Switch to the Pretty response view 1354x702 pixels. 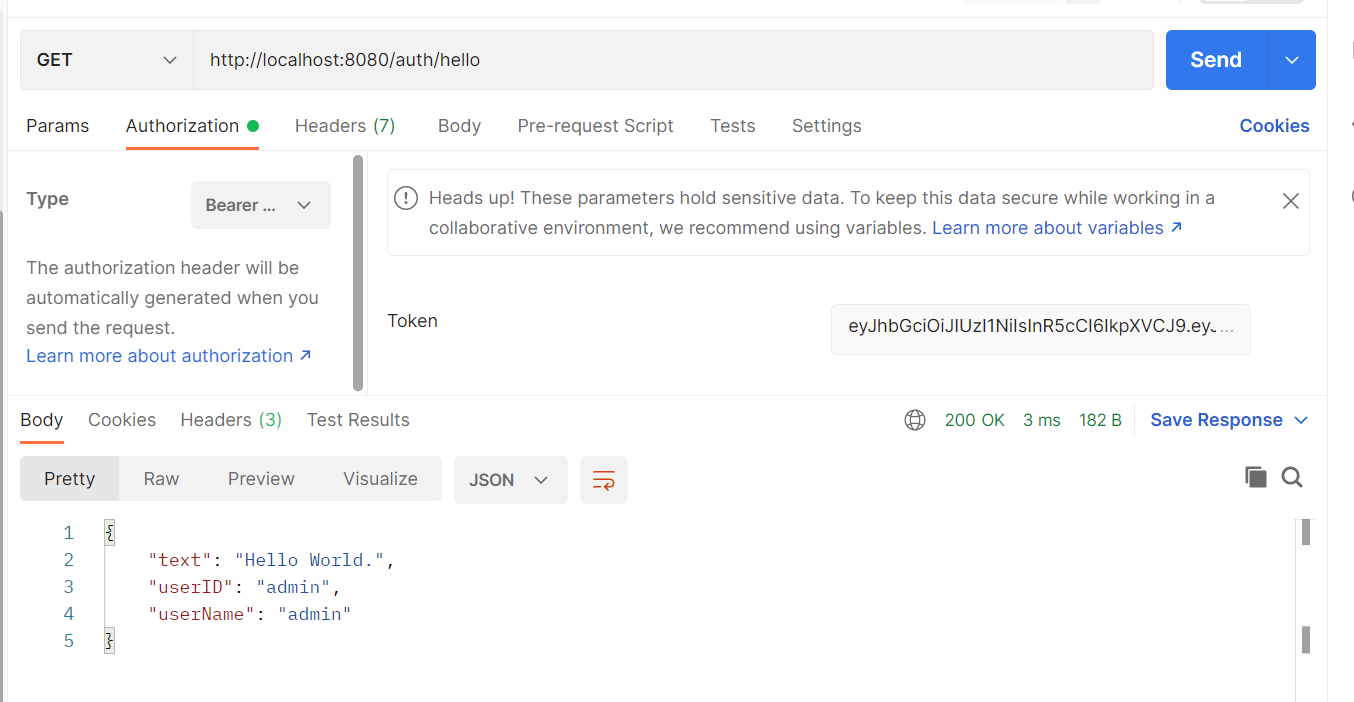point(70,479)
